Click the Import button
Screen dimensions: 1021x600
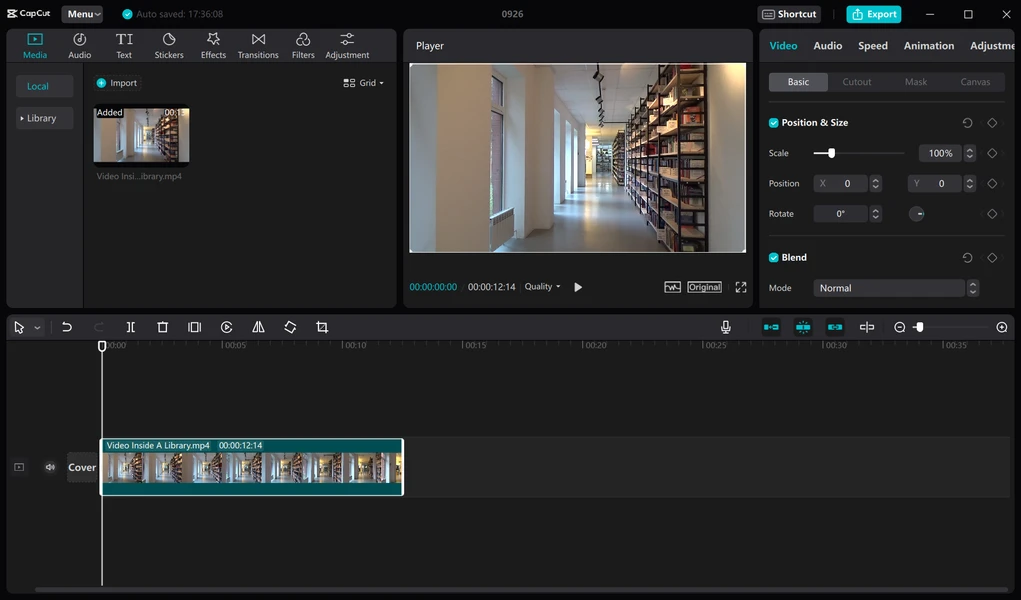pyautogui.click(x=117, y=83)
